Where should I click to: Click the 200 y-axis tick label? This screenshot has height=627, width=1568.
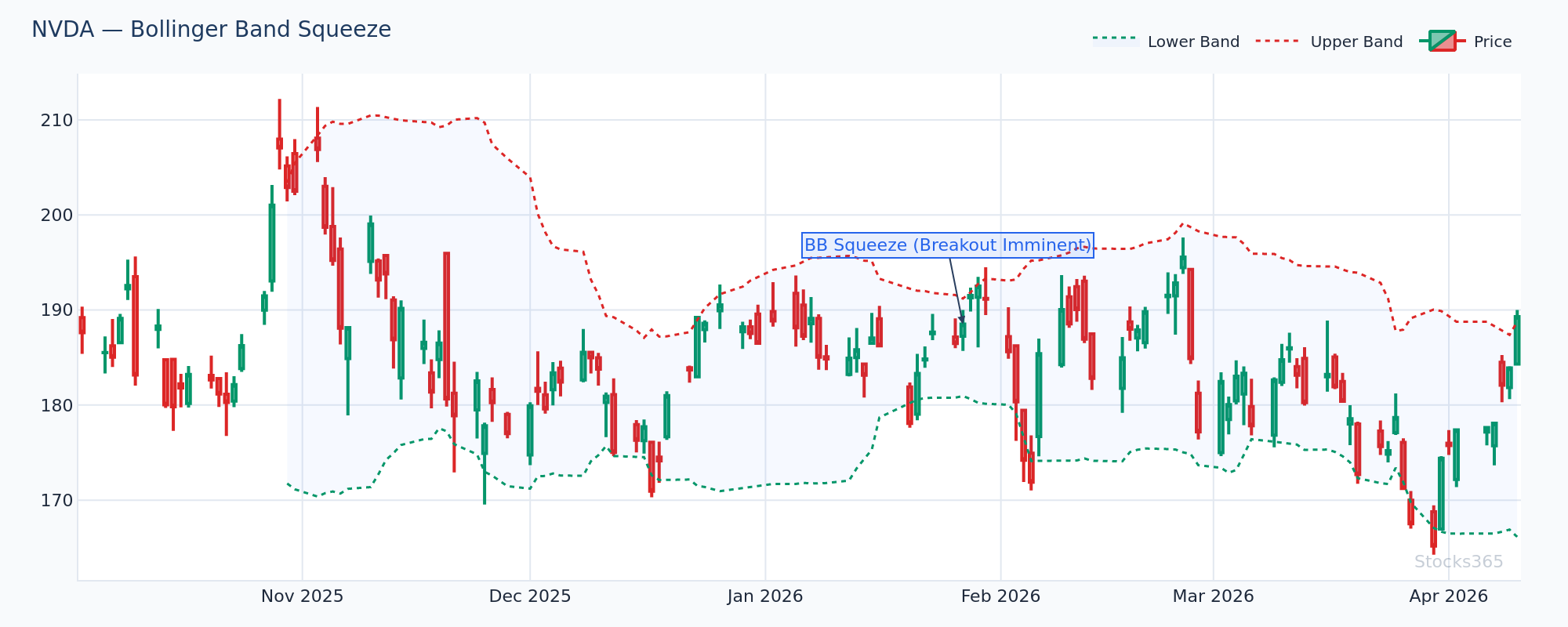tap(57, 216)
